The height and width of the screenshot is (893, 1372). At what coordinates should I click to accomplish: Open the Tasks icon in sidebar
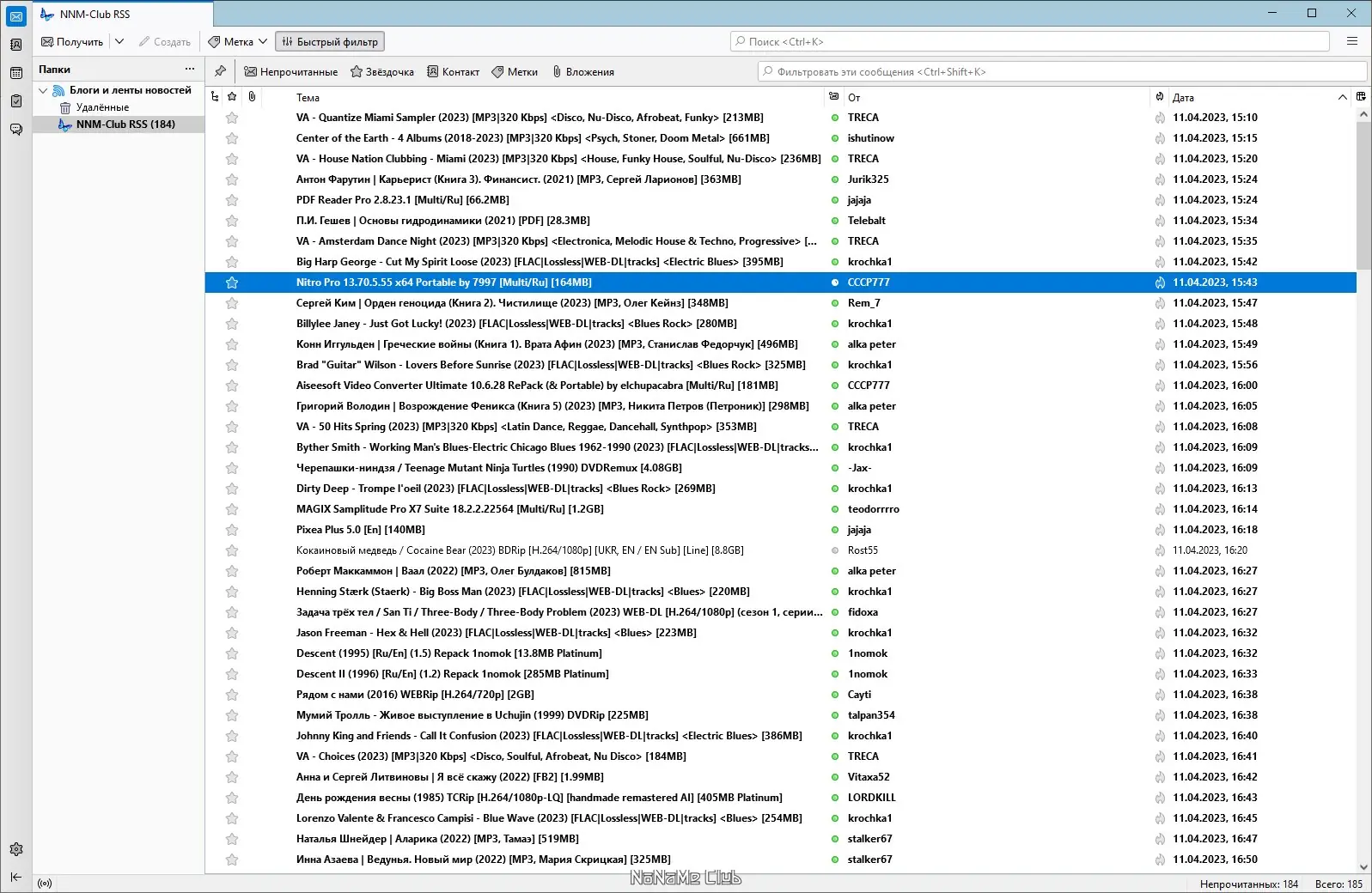click(15, 101)
